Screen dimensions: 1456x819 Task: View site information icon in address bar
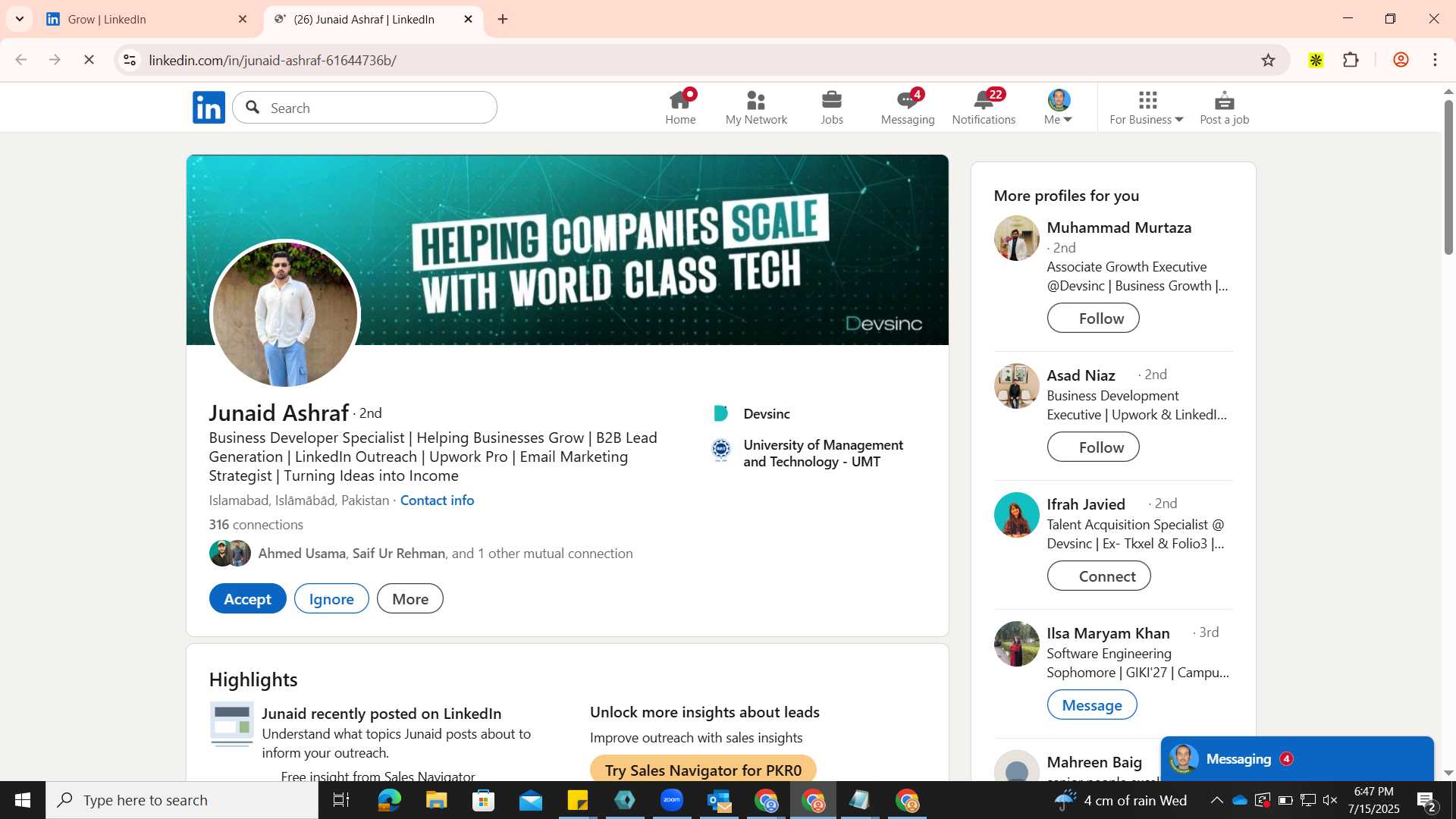tap(130, 60)
